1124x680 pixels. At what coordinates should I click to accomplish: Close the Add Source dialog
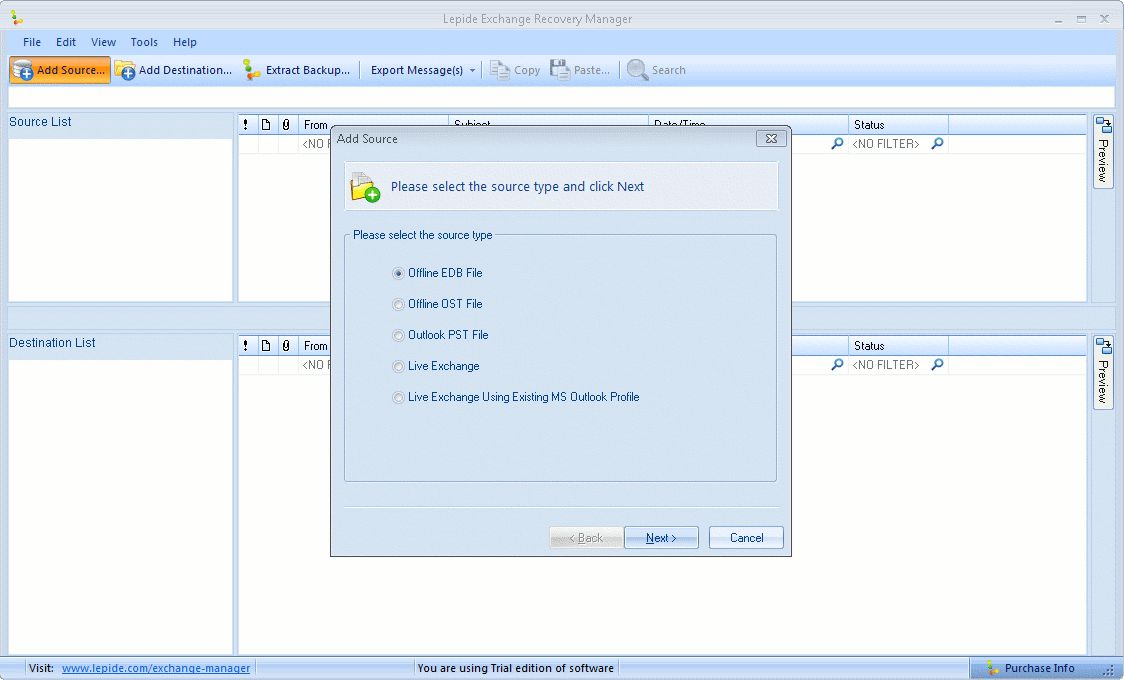(x=770, y=139)
